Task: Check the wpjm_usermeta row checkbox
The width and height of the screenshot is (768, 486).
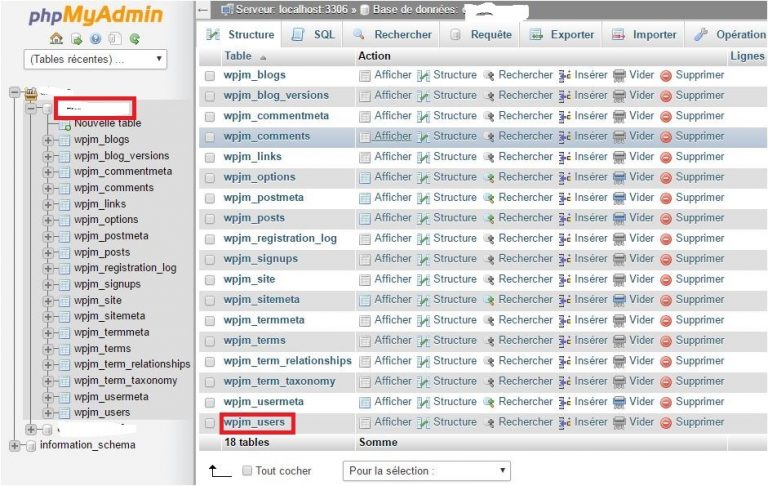Action: 210,402
